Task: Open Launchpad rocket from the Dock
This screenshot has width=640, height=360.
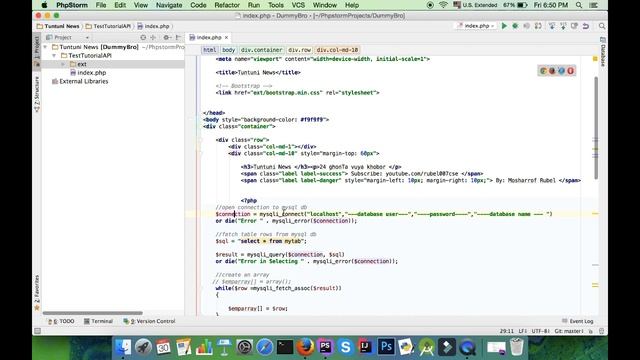Action: 143,347
